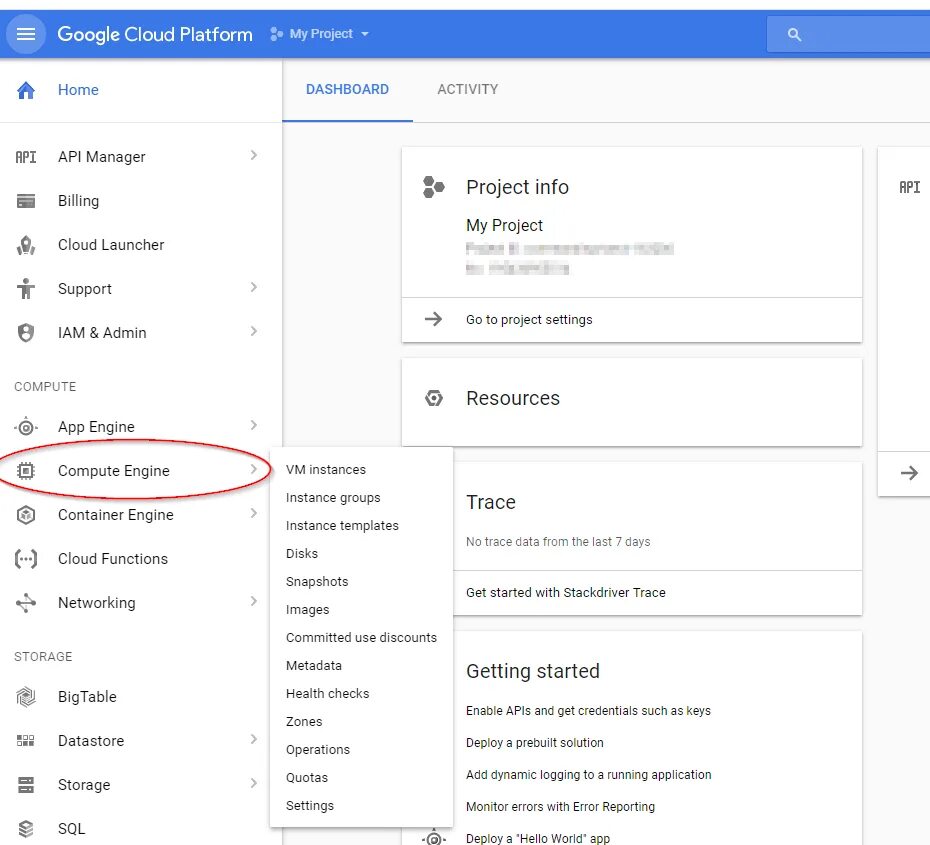The image size is (930, 845).
Task: Click the Project info hexagons icon
Action: point(434,187)
